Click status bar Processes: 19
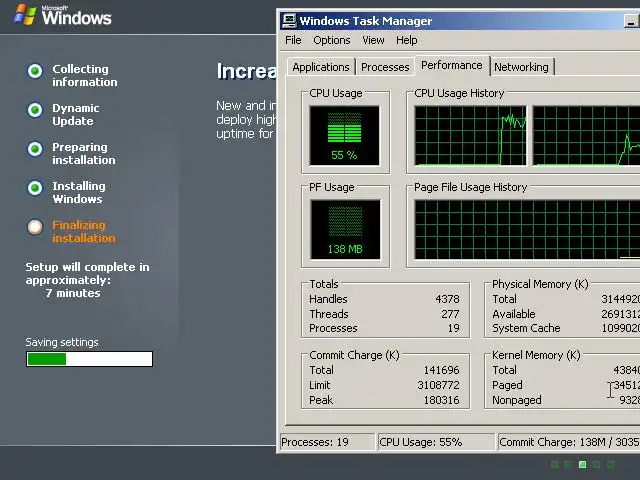The image size is (640, 480). 327,442
